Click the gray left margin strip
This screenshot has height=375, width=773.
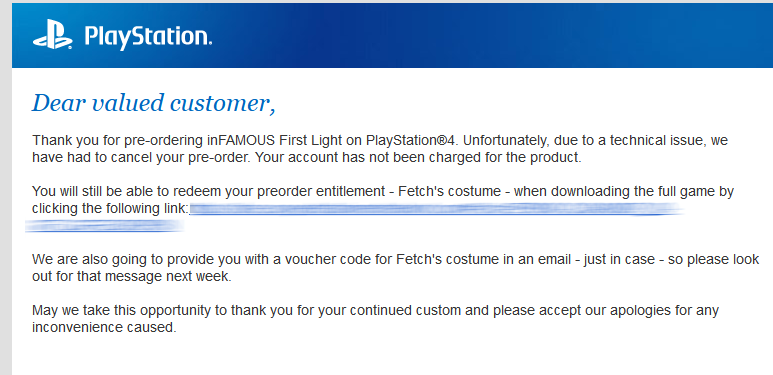coord(5,187)
